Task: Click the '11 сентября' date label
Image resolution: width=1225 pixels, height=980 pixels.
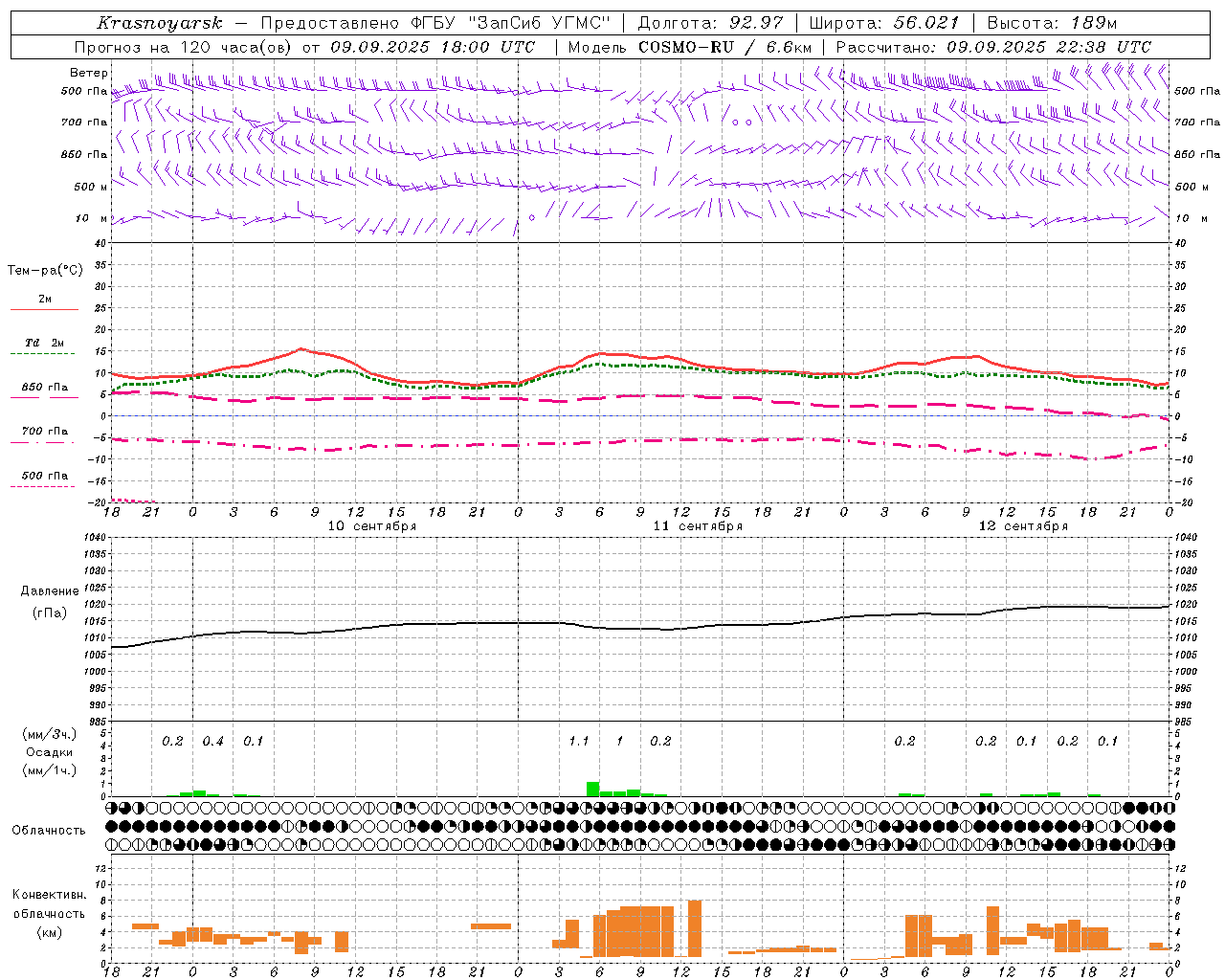Action: point(698,526)
